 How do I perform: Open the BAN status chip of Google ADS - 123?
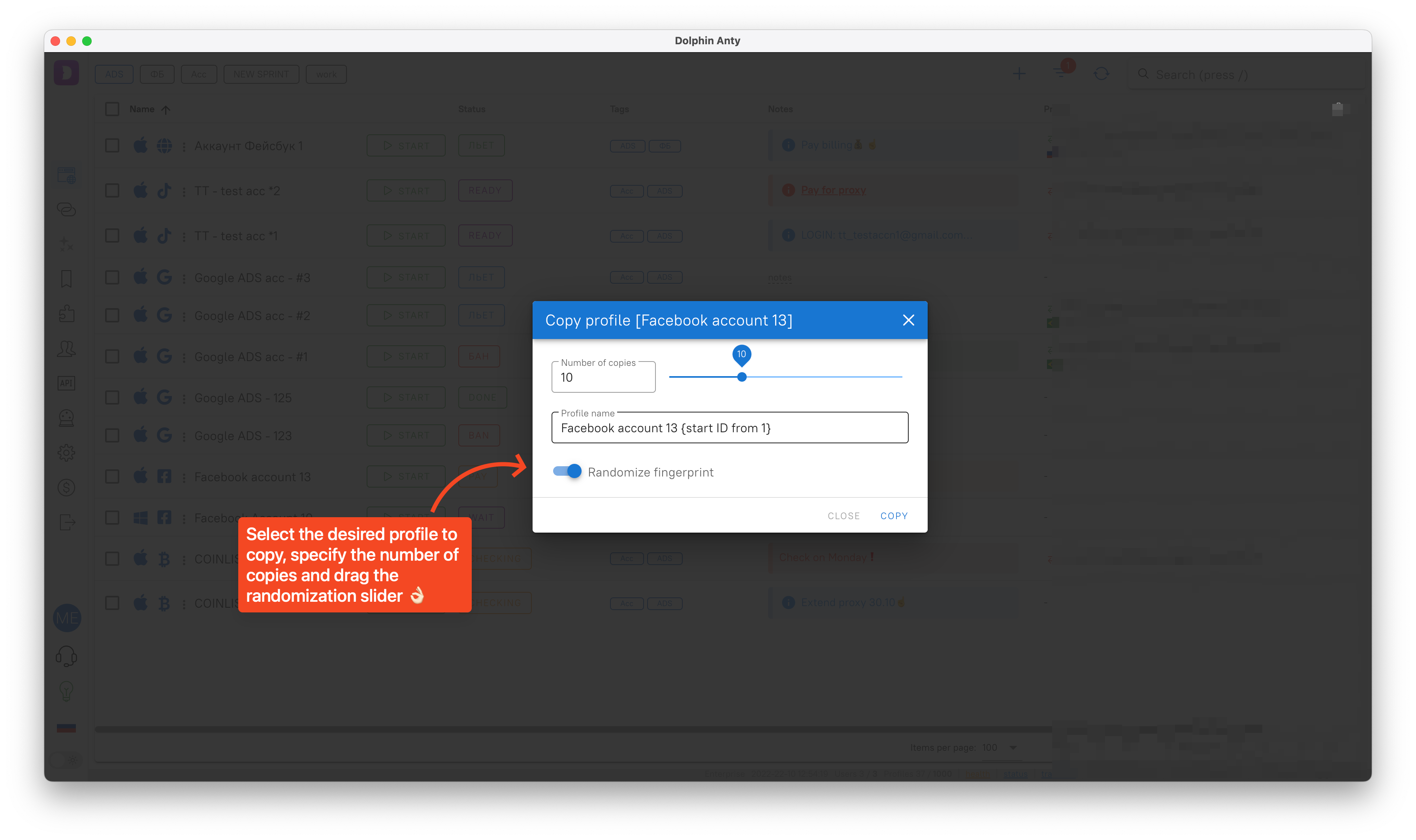(479, 435)
